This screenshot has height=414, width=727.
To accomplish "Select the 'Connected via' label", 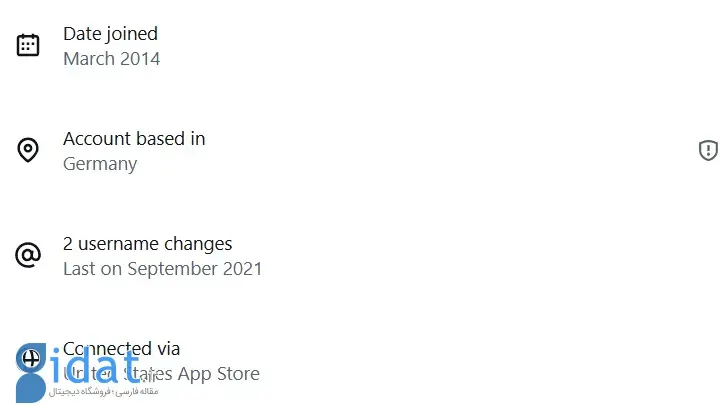I will pyautogui.click(x=122, y=348).
